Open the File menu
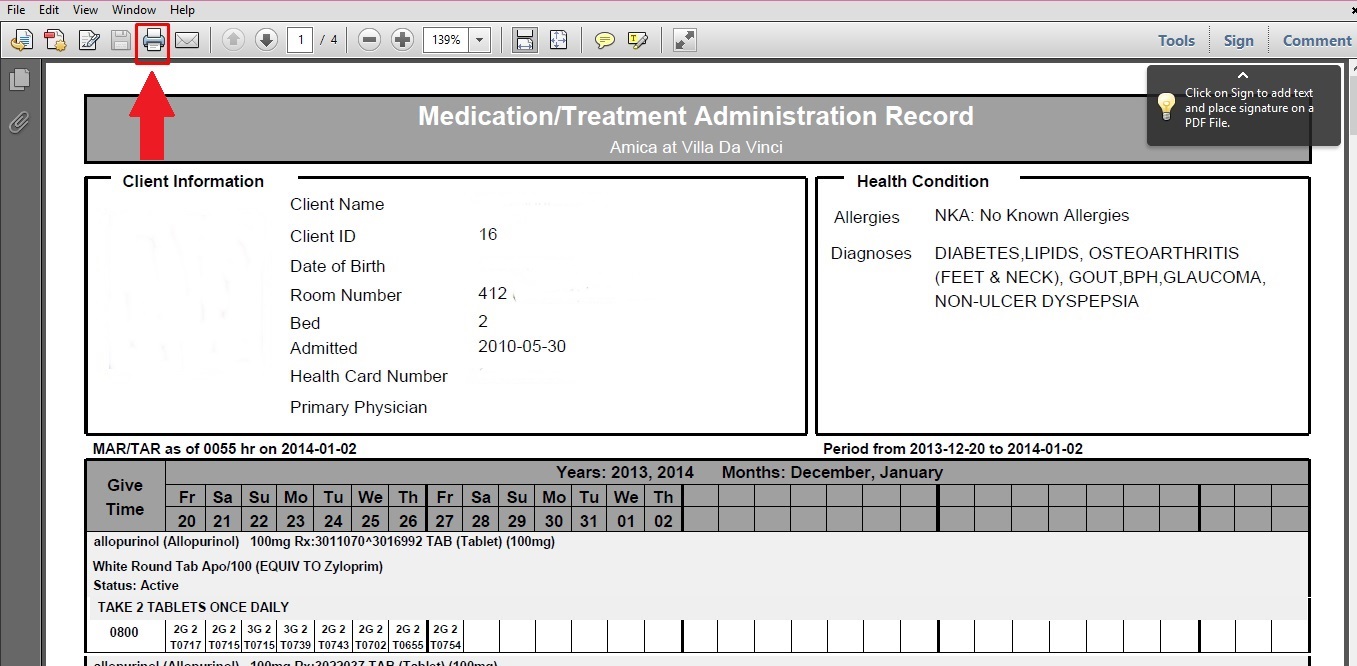This screenshot has width=1357, height=666. (x=16, y=9)
